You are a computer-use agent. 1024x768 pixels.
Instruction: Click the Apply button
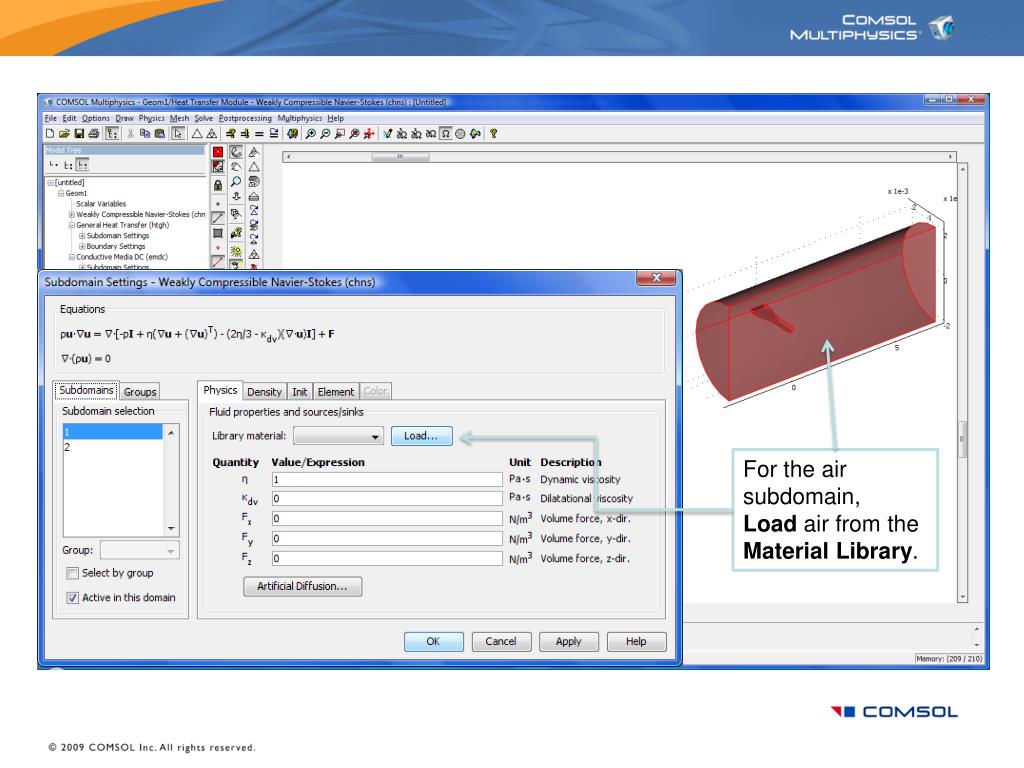[569, 641]
